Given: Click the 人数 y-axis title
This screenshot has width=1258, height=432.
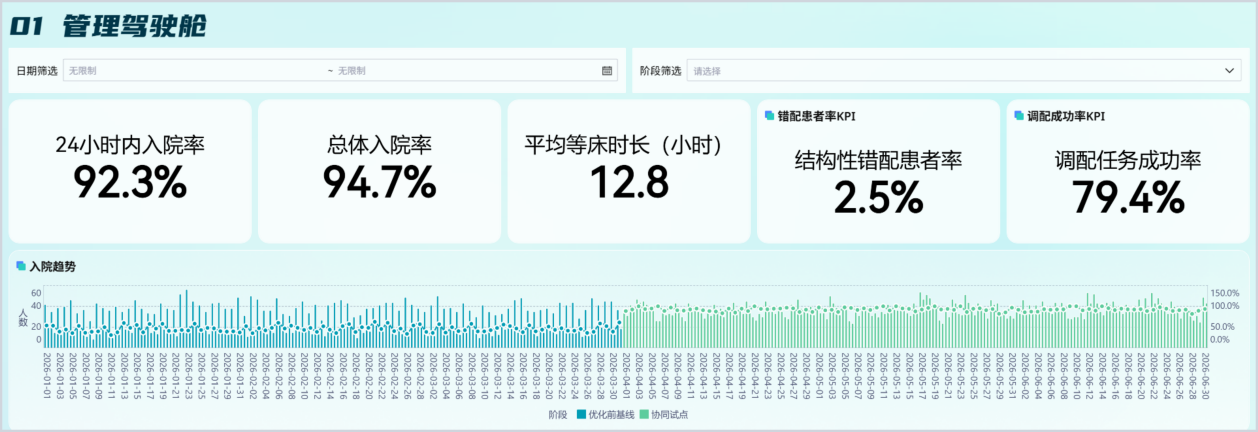Looking at the screenshot, I should [23, 318].
